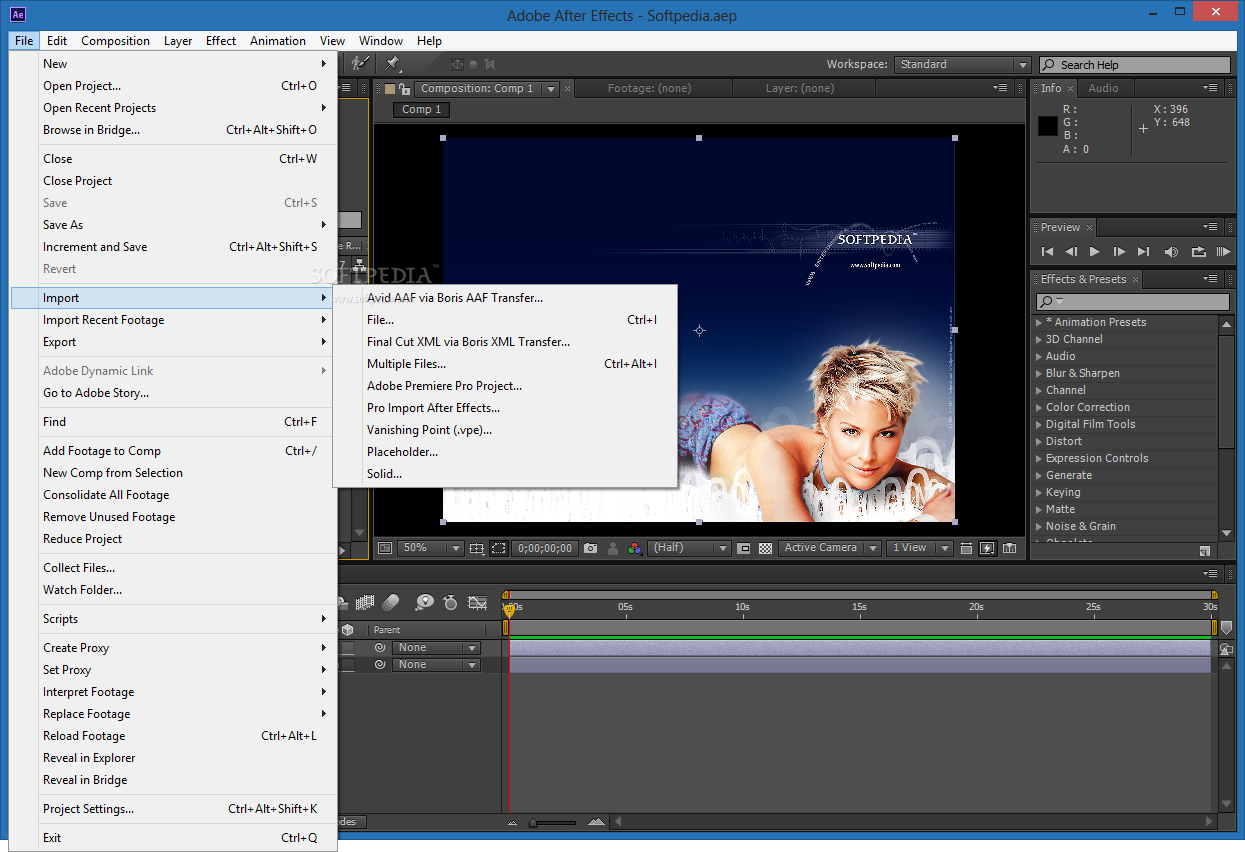Jump to first frame in Preview panel

[1047, 252]
